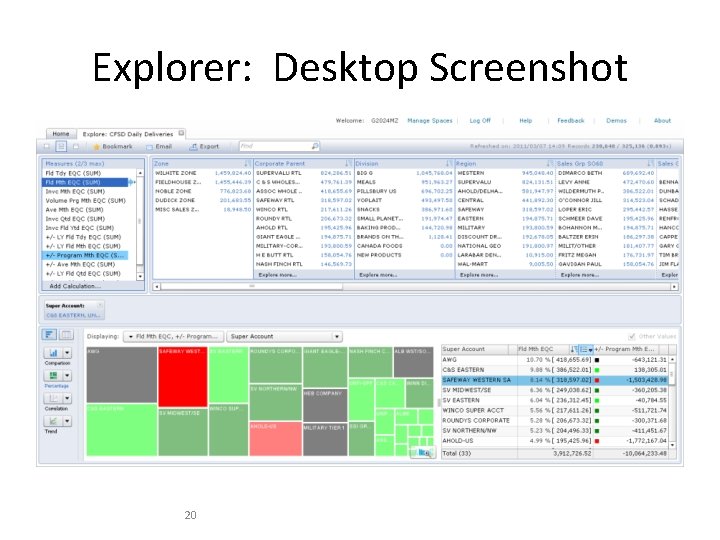Viewport: 720px width, 540px height.
Task: Click the measures list scroll up arrow
Action: click(140, 173)
